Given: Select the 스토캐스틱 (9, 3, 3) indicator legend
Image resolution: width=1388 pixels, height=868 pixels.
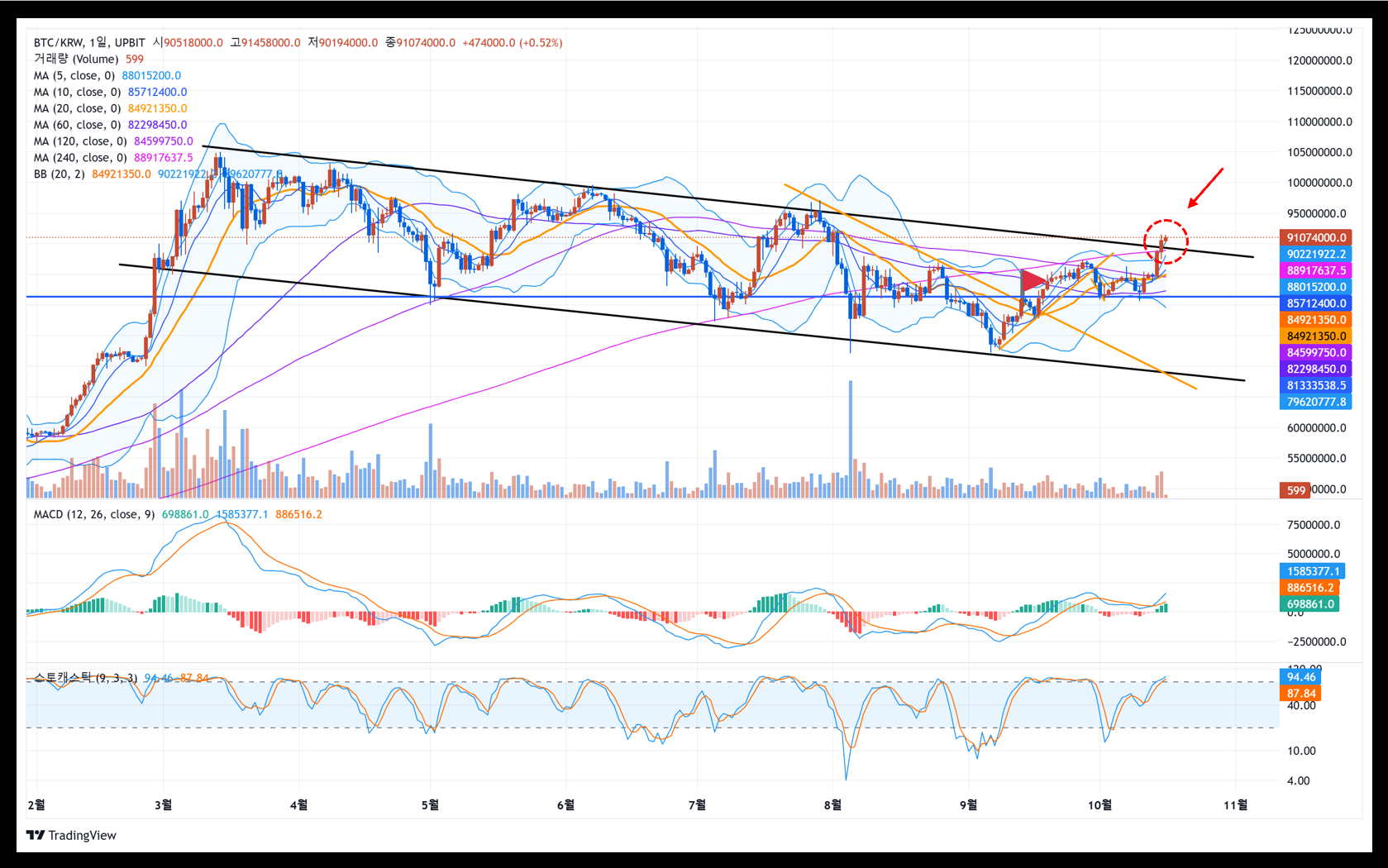Looking at the screenshot, I should tap(86, 678).
